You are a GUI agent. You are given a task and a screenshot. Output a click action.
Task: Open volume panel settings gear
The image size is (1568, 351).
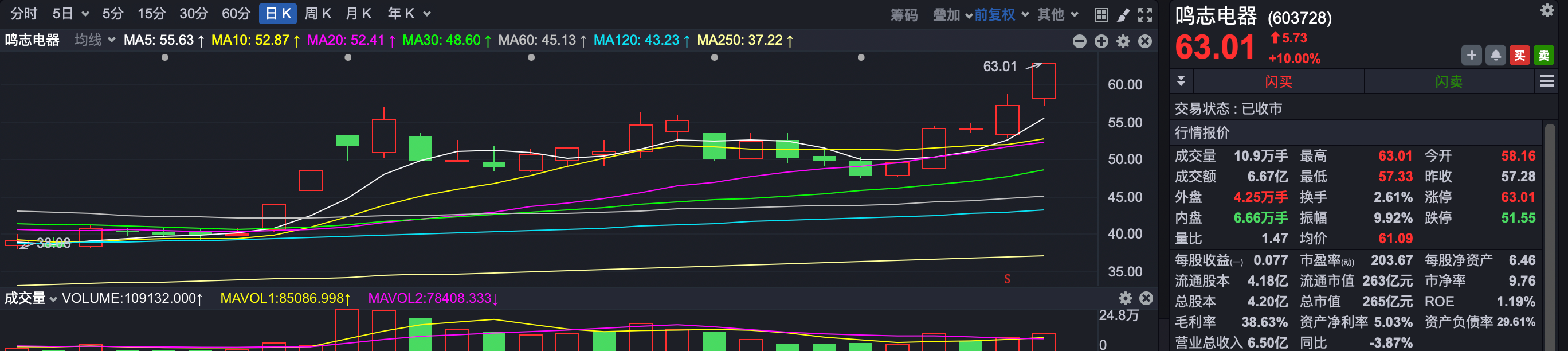tap(1125, 298)
